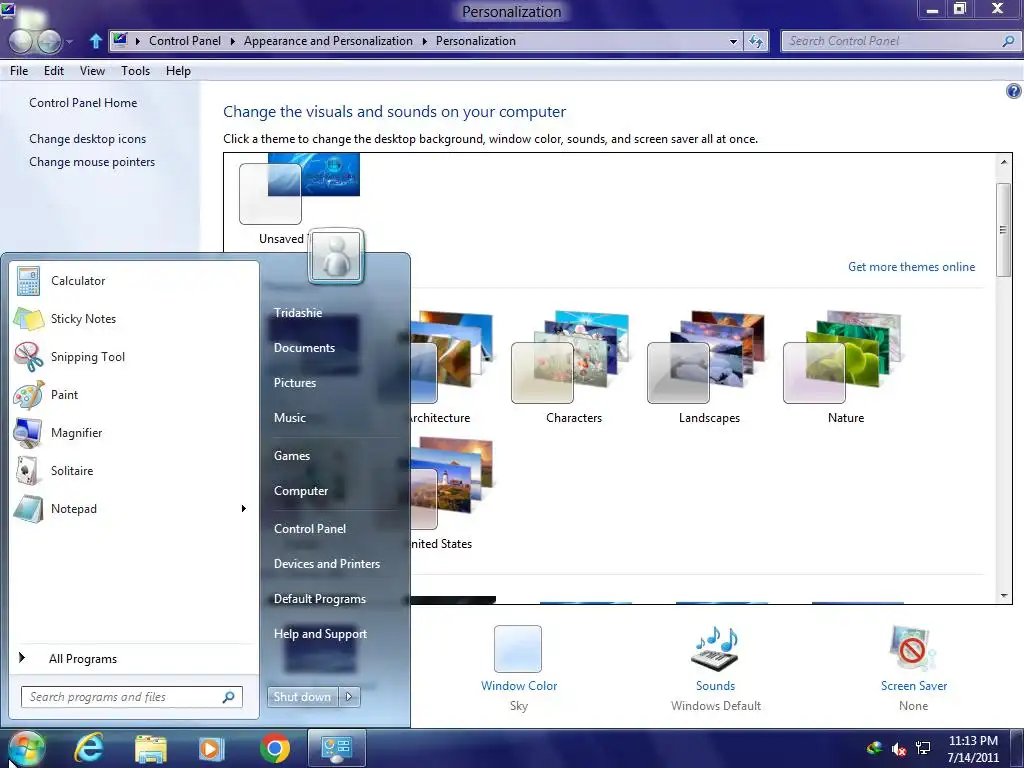Click the colorful tray icon beside volume
Viewport: 1024px width, 768px height.
(x=874, y=748)
